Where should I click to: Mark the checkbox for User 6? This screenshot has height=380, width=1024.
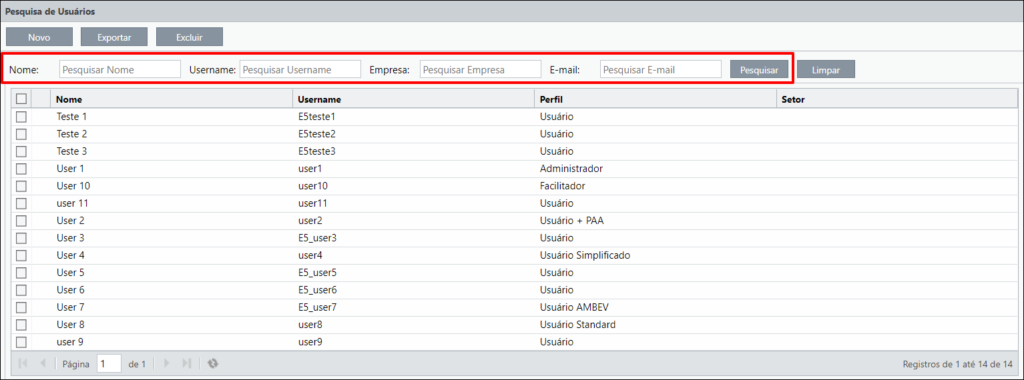[x=22, y=290]
